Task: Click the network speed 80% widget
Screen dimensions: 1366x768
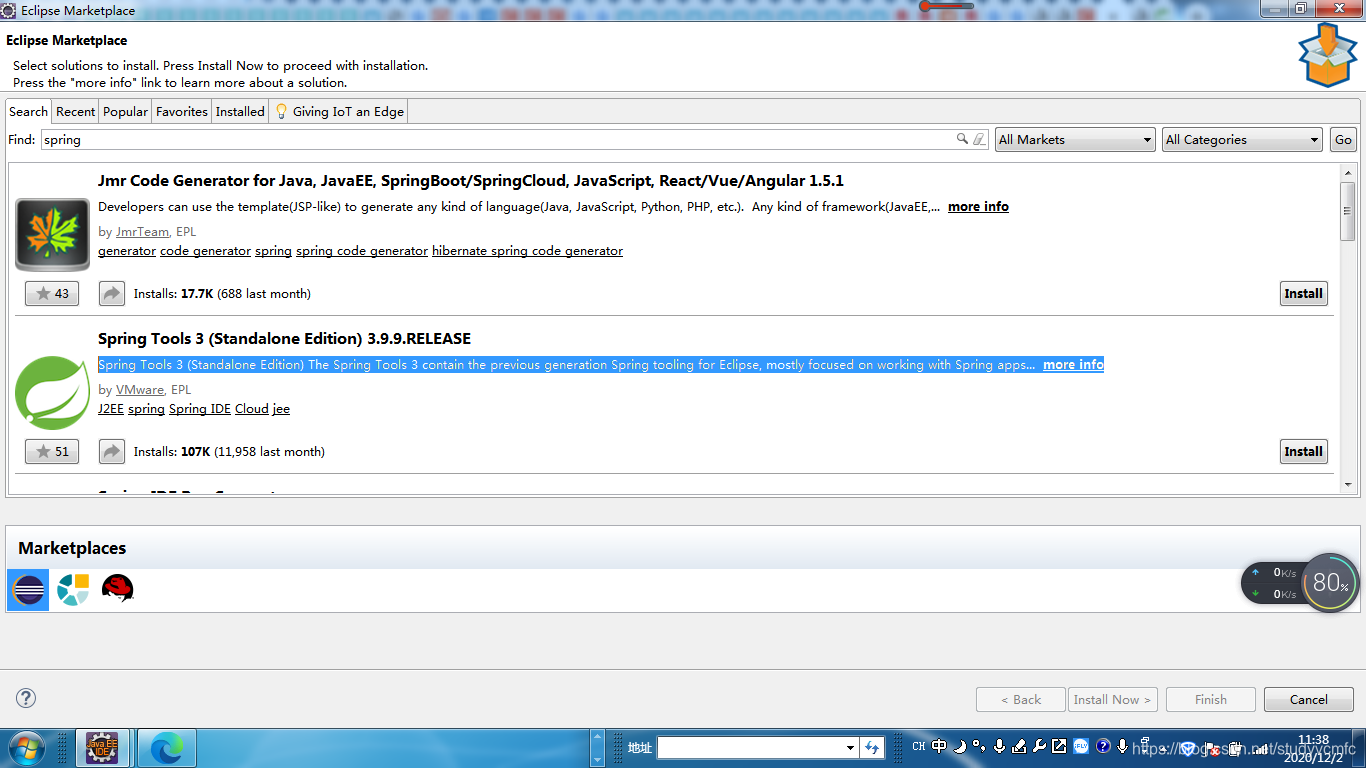Action: click(x=1330, y=583)
